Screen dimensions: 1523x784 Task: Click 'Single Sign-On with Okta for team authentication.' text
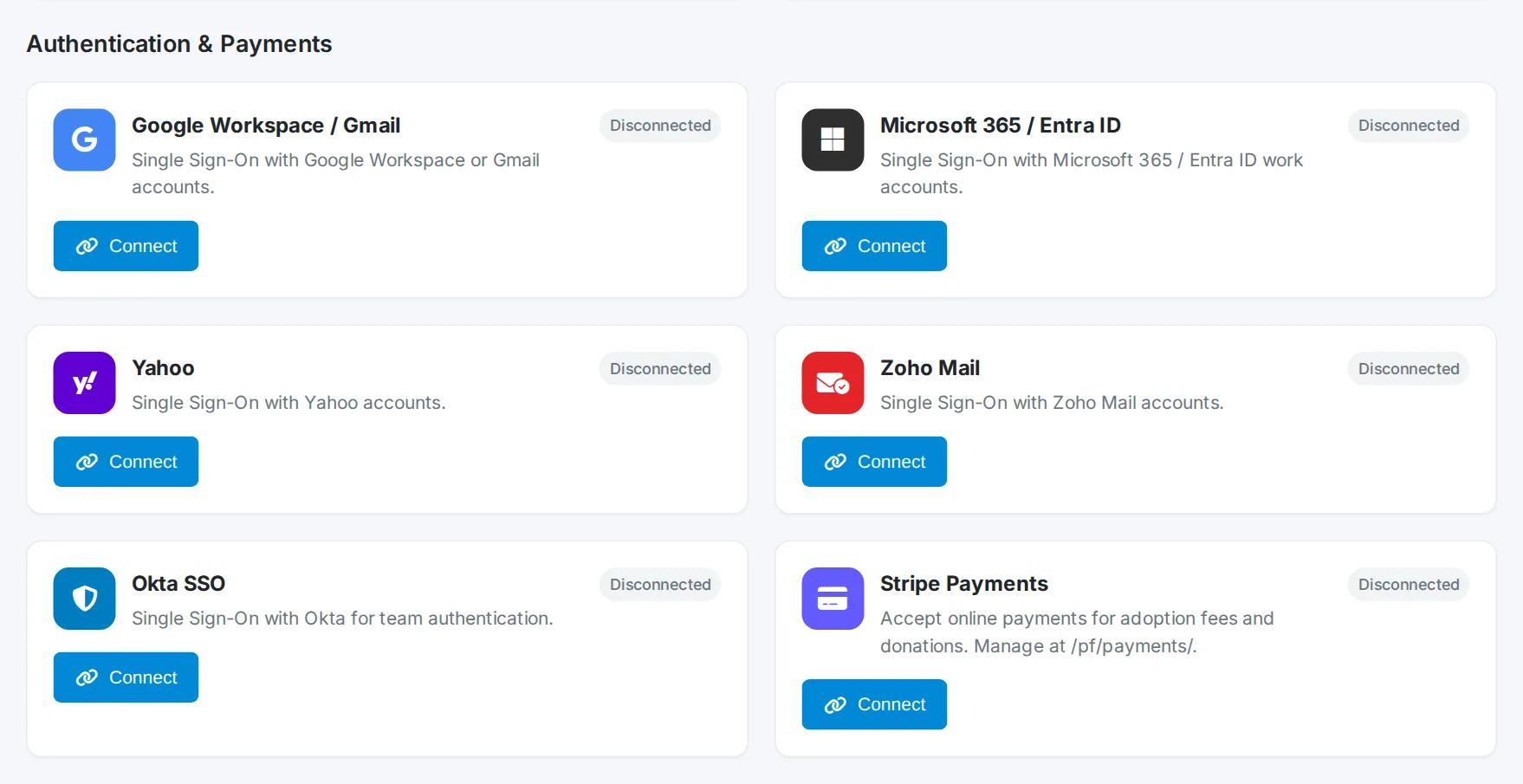[x=342, y=619]
